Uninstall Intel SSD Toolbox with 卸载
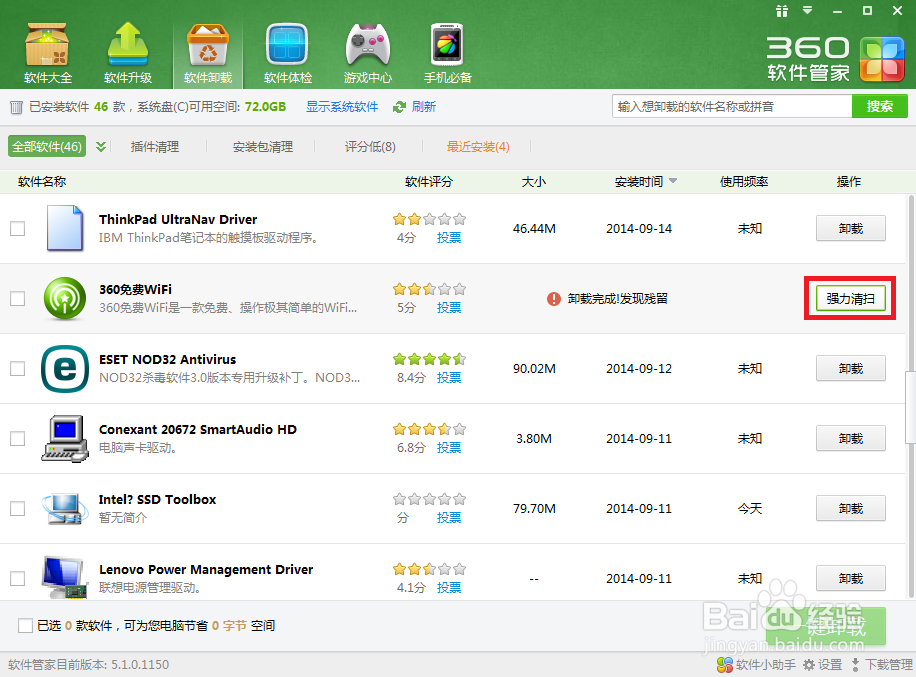916x677 pixels. [x=851, y=509]
